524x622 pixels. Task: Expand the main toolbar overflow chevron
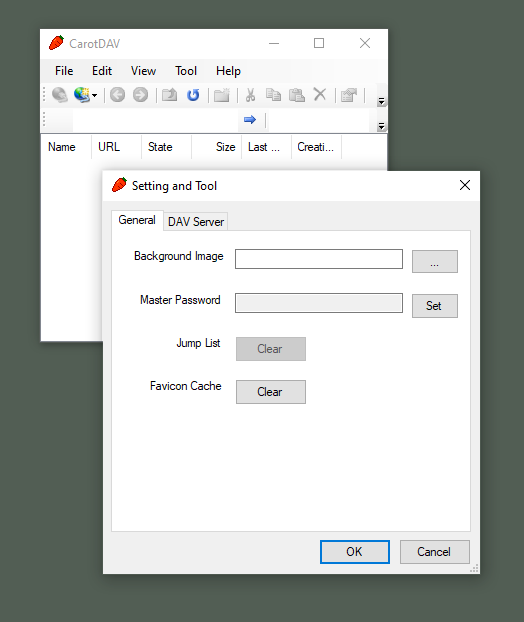[x=381, y=102]
